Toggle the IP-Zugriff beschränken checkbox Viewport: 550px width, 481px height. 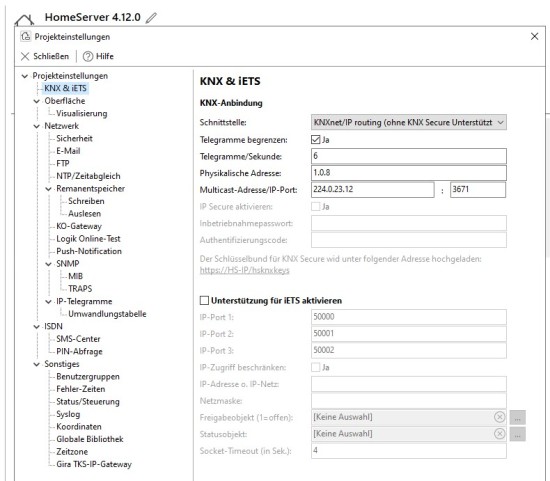coord(316,367)
